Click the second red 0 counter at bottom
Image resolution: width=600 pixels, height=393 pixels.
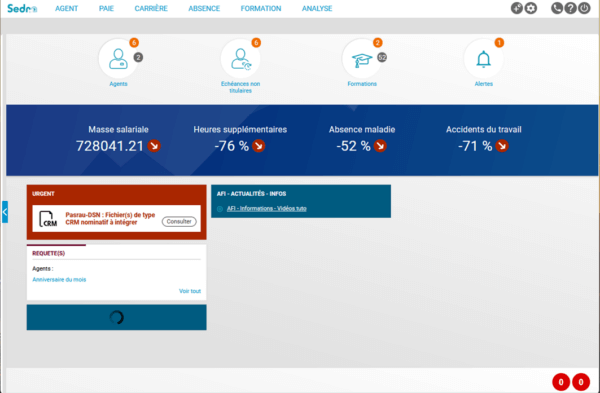(x=581, y=382)
